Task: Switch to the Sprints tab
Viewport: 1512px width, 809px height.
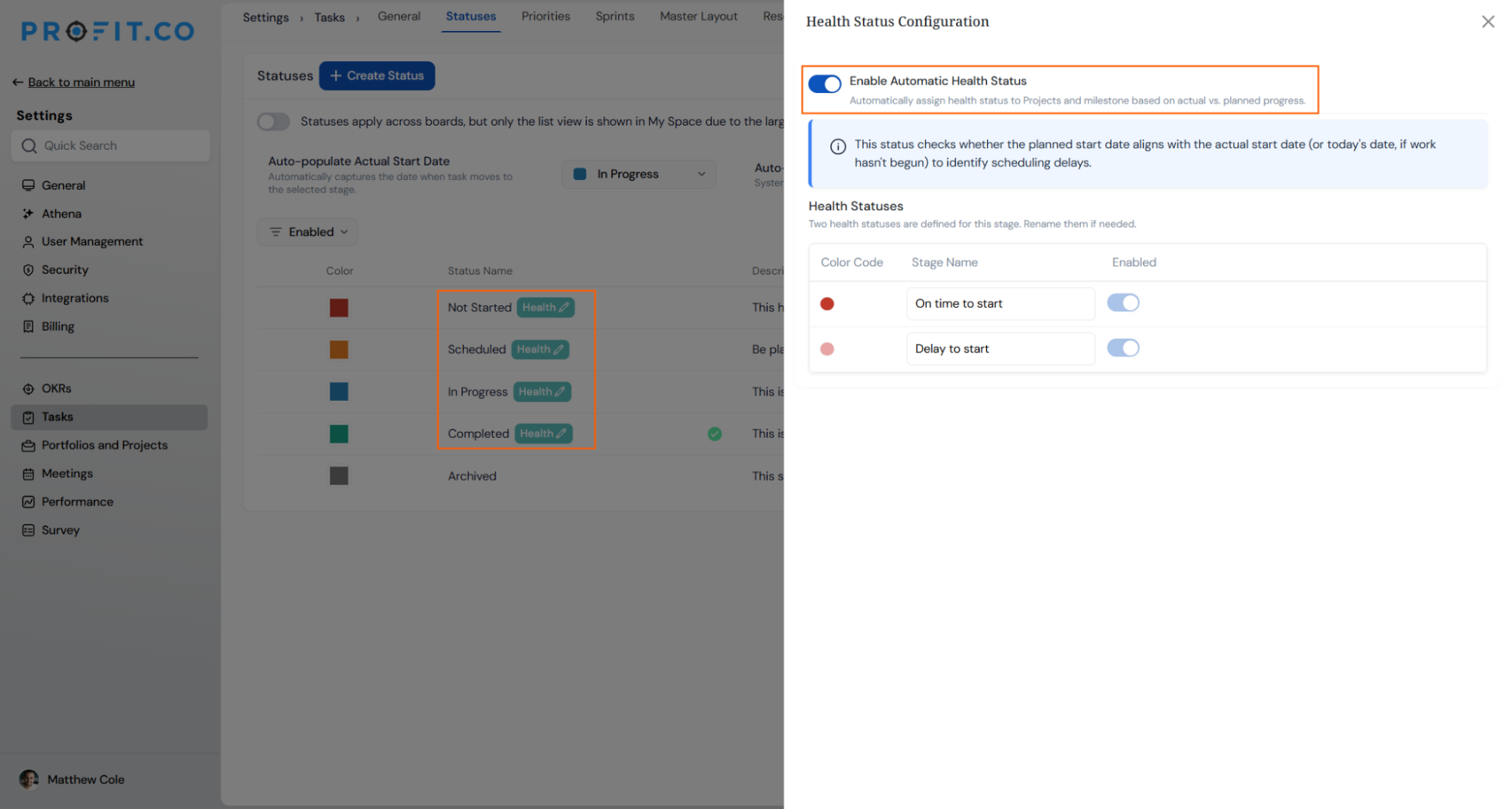Action: tap(614, 16)
